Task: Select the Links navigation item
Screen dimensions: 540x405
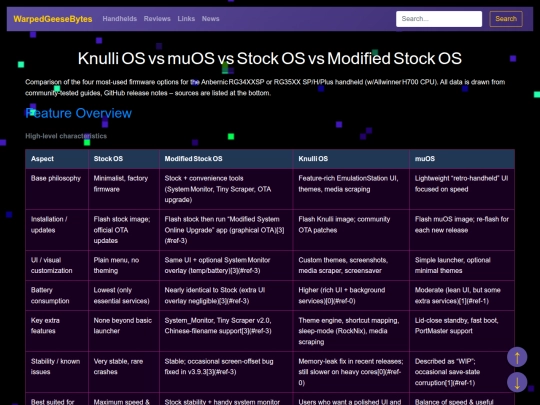Action: coord(186,19)
